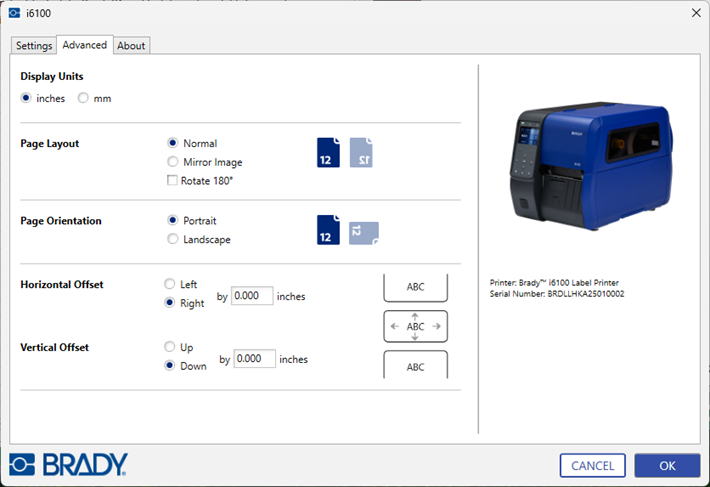Click the top ABC offset preview box

coord(415,287)
